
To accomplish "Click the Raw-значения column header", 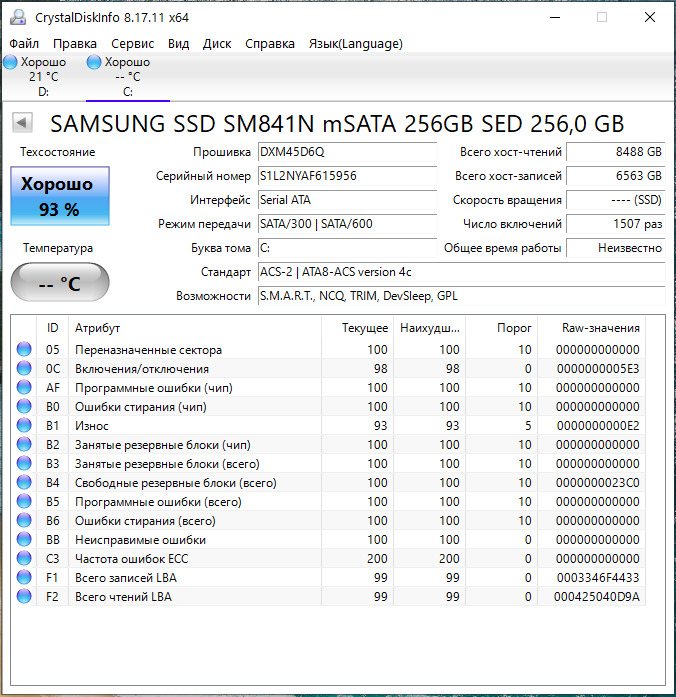I will click(601, 328).
